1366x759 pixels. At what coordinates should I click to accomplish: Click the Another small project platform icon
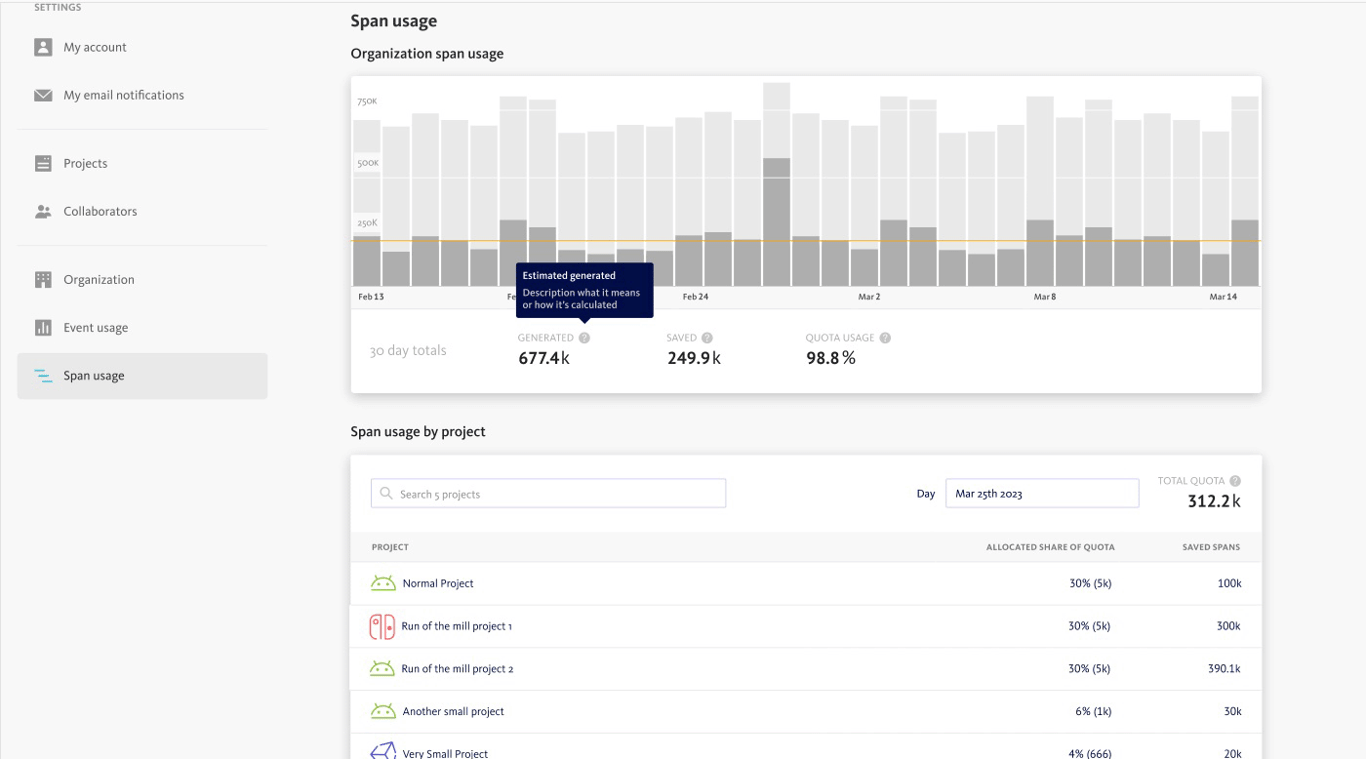pos(383,711)
